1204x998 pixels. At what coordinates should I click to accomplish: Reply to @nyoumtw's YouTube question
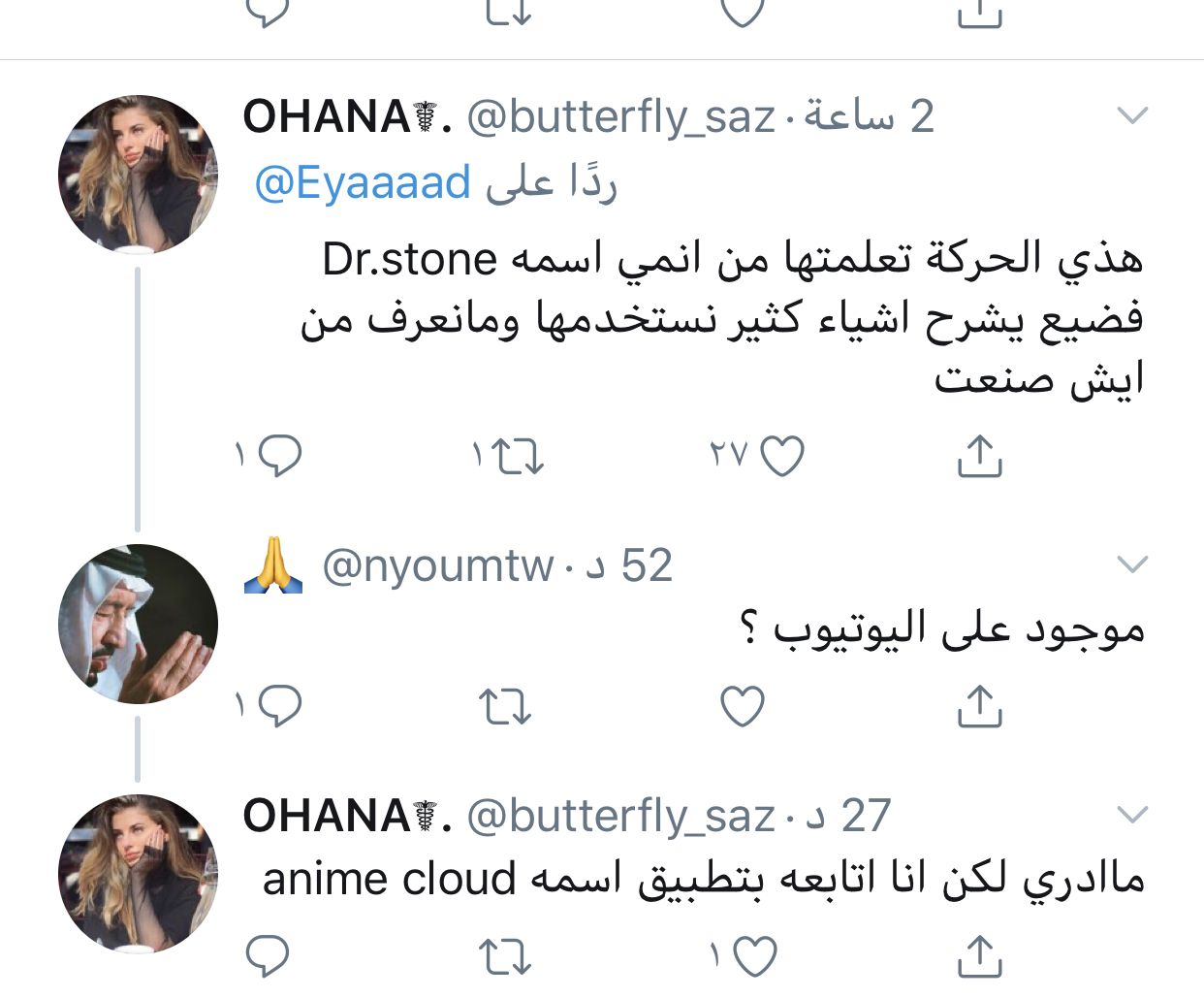pos(280,706)
